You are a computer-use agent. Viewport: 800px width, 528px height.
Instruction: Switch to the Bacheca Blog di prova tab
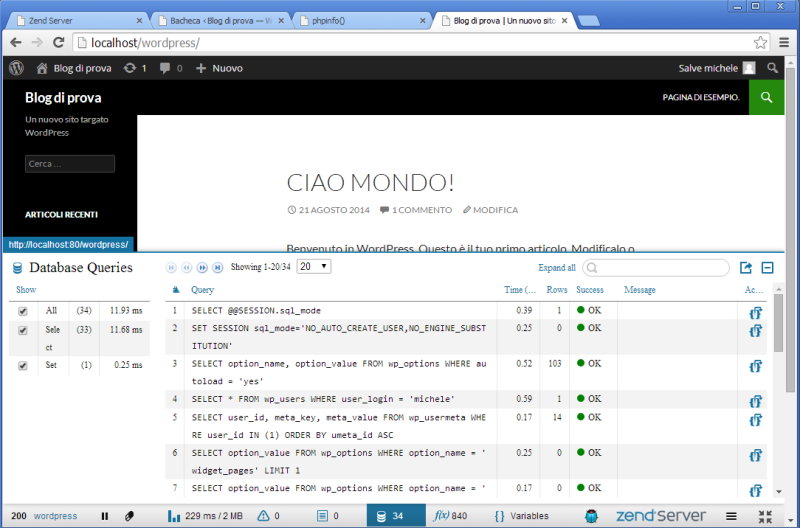pos(220,21)
